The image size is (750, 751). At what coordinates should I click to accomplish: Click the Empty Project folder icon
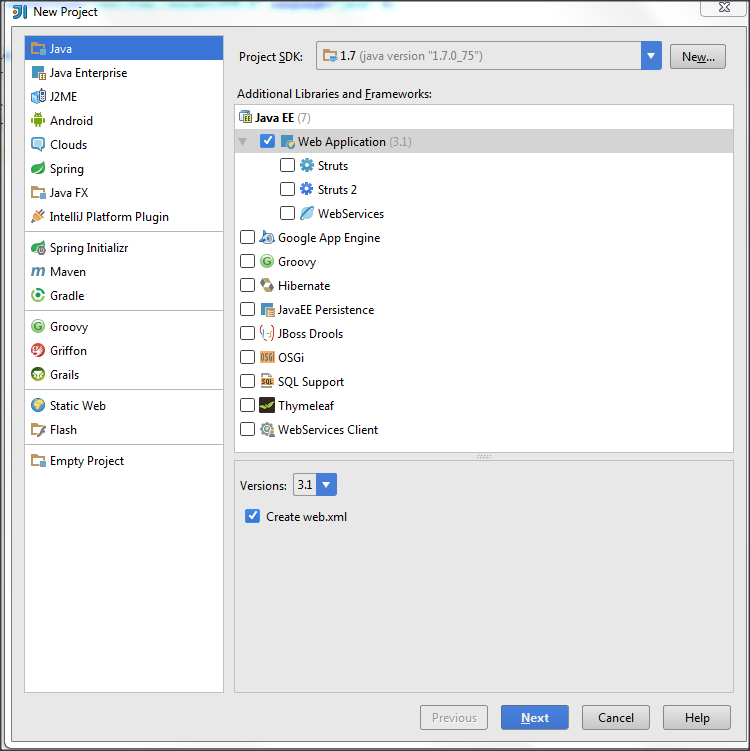[38, 461]
